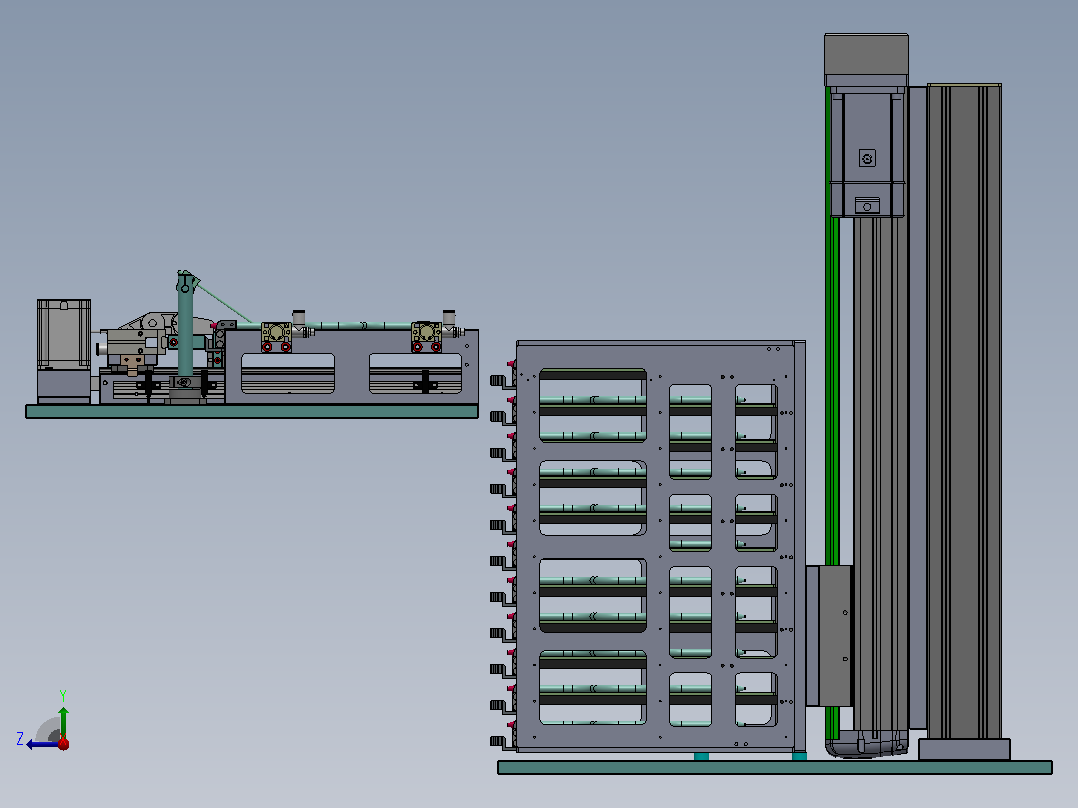
Task: Select the carriage block joining rack to column
Action: 829,636
